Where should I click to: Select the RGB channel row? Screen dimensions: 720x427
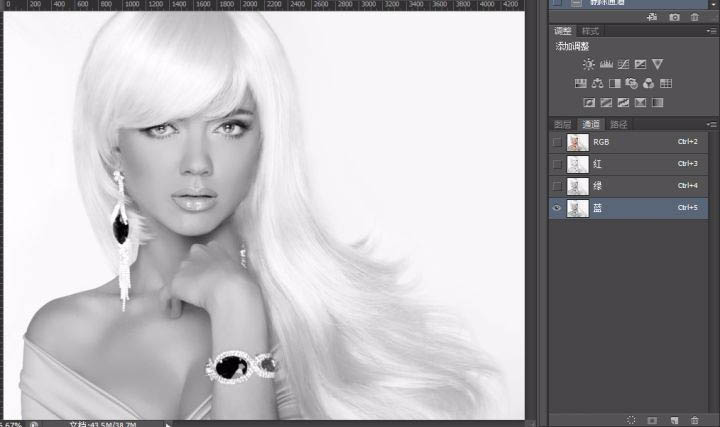(628, 142)
